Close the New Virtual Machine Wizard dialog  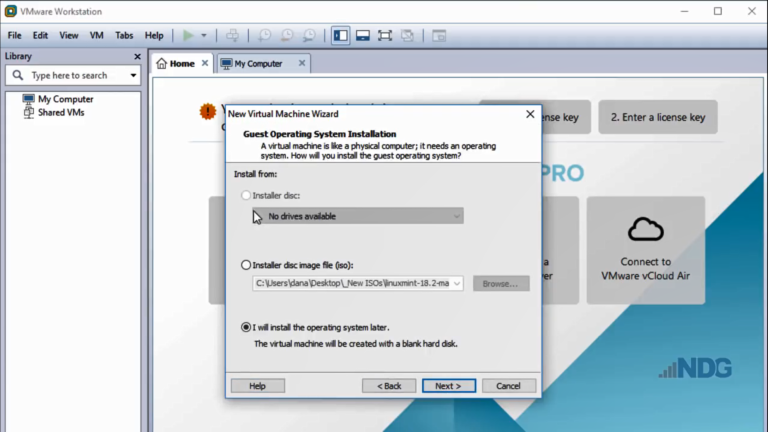point(530,114)
